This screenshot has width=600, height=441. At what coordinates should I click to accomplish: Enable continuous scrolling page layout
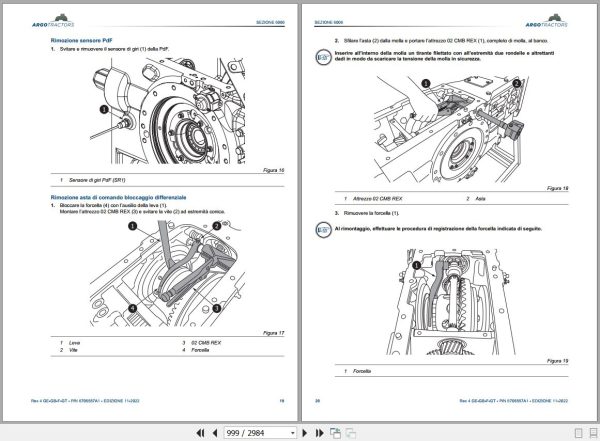pyautogui.click(x=593, y=433)
